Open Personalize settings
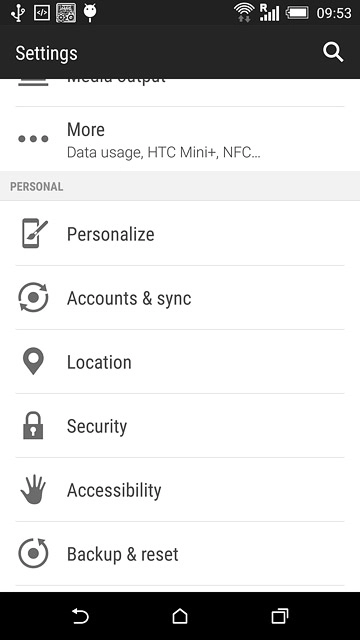This screenshot has height=640, width=360. click(180, 233)
